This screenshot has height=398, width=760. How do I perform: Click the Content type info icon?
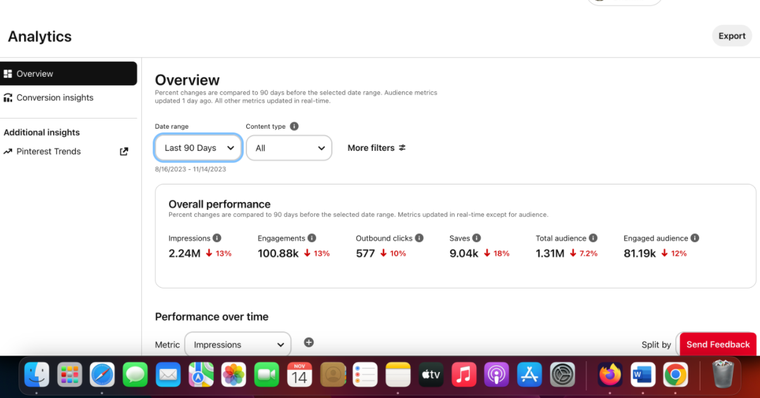coord(294,126)
